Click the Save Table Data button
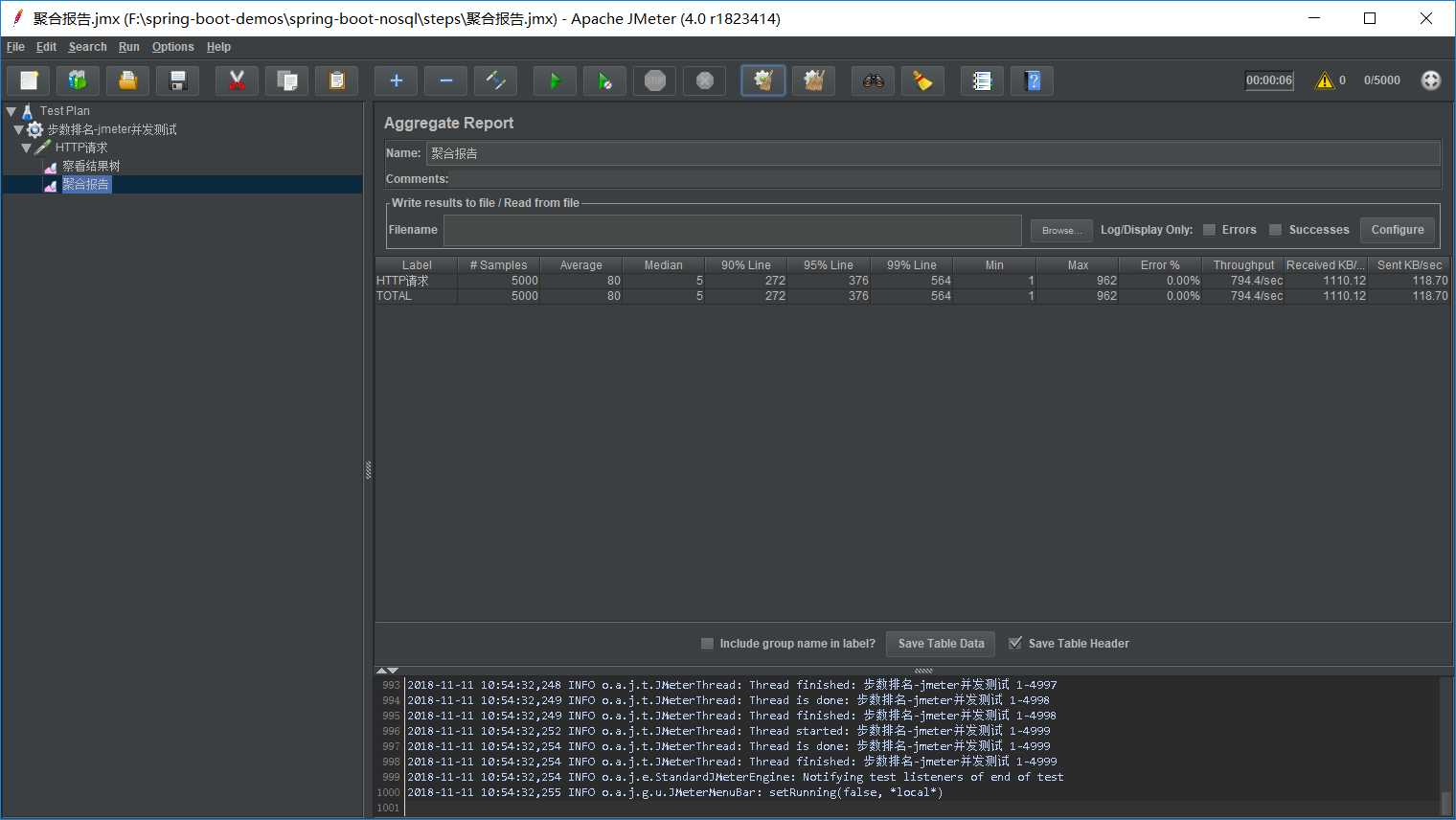This screenshot has width=1456, height=820. pyautogui.click(x=941, y=644)
